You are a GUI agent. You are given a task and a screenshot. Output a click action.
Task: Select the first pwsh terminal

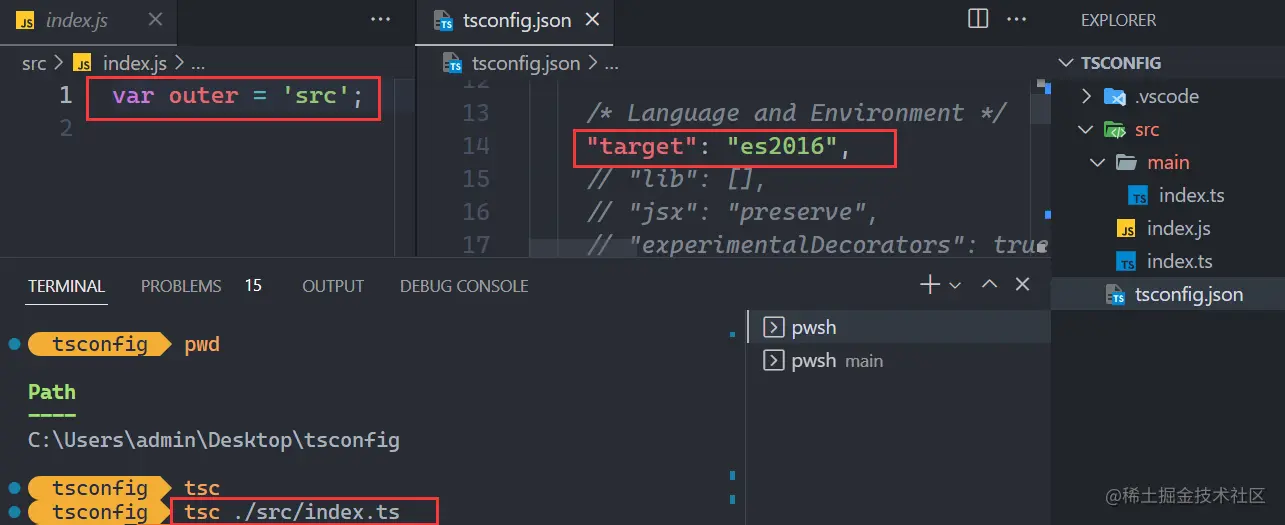899,327
